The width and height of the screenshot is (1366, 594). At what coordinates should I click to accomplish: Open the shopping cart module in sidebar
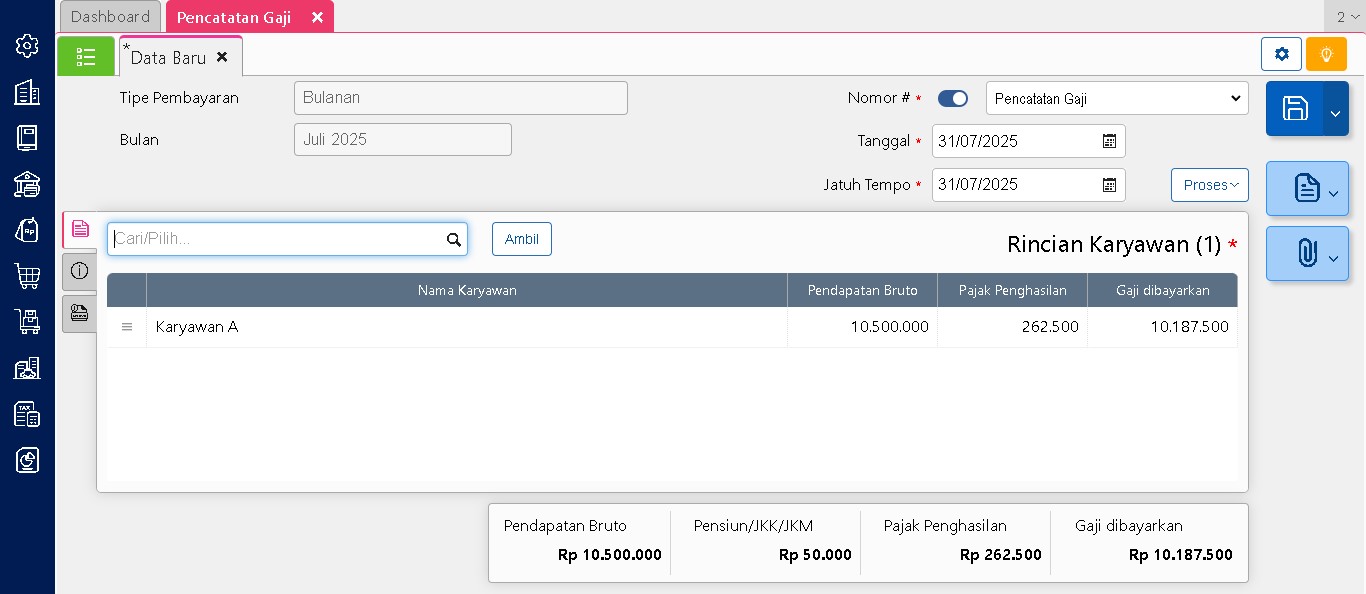[x=27, y=276]
